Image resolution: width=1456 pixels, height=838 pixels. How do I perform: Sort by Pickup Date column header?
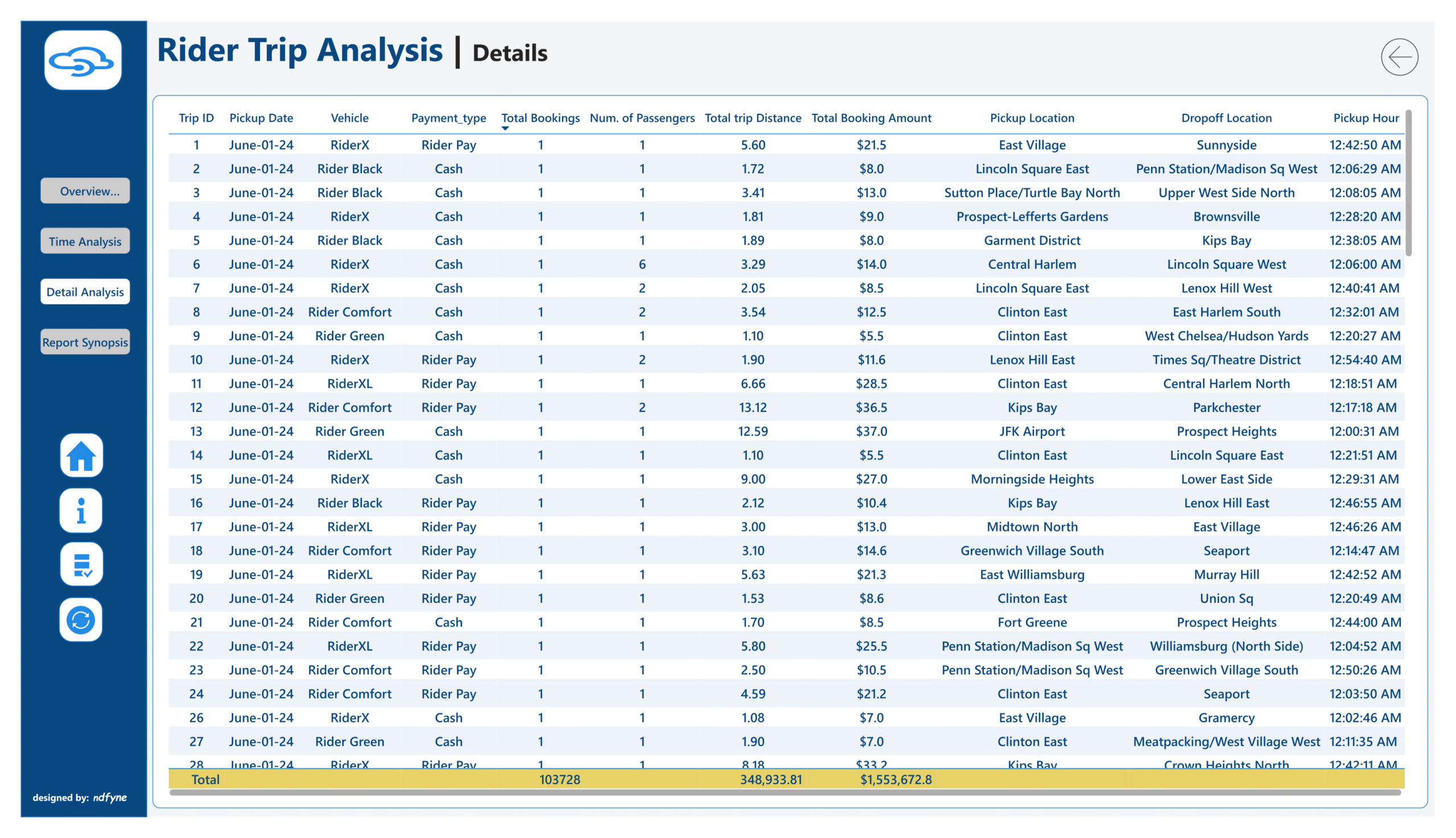click(261, 118)
